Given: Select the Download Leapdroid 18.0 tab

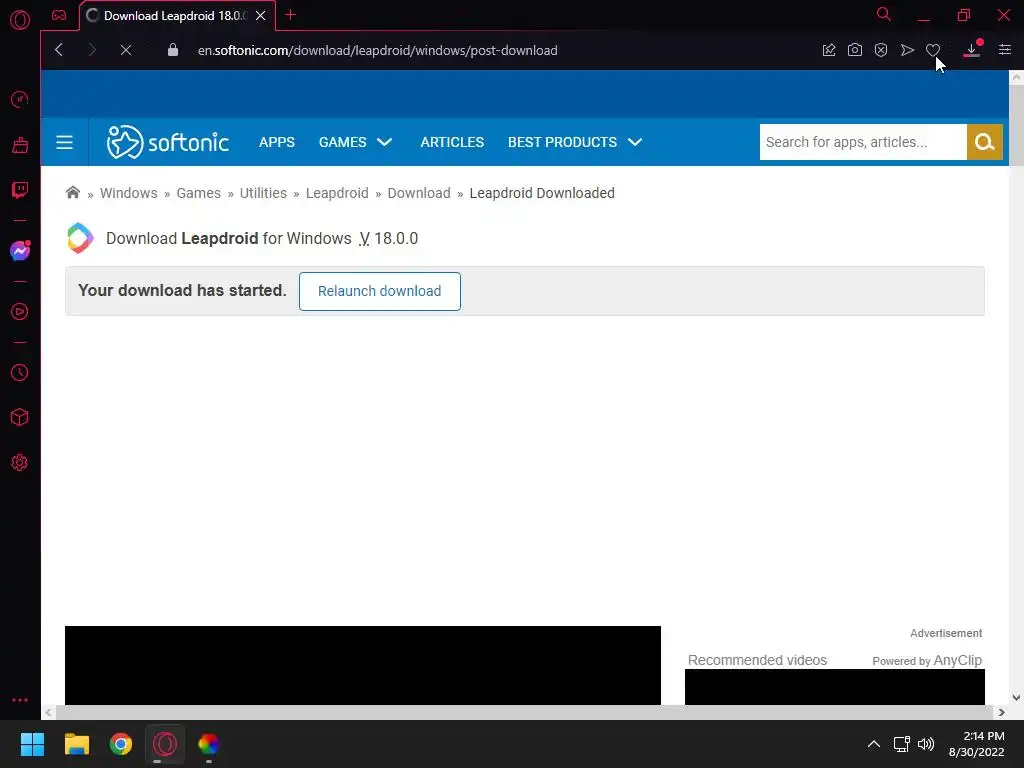Looking at the screenshot, I should 174,16.
